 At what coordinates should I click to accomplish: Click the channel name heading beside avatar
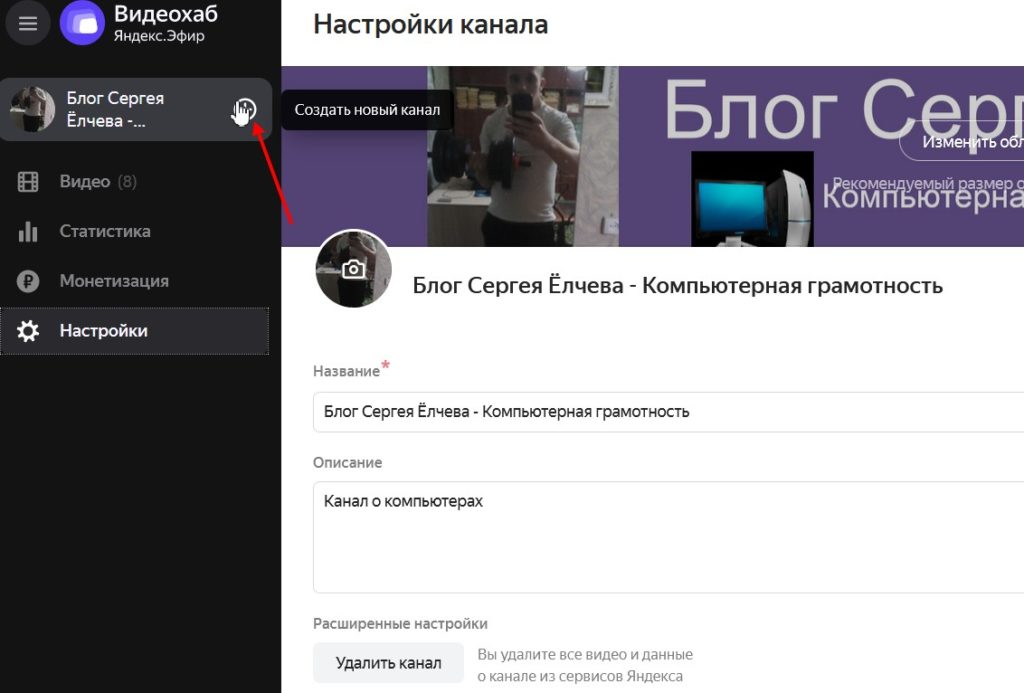[677, 285]
